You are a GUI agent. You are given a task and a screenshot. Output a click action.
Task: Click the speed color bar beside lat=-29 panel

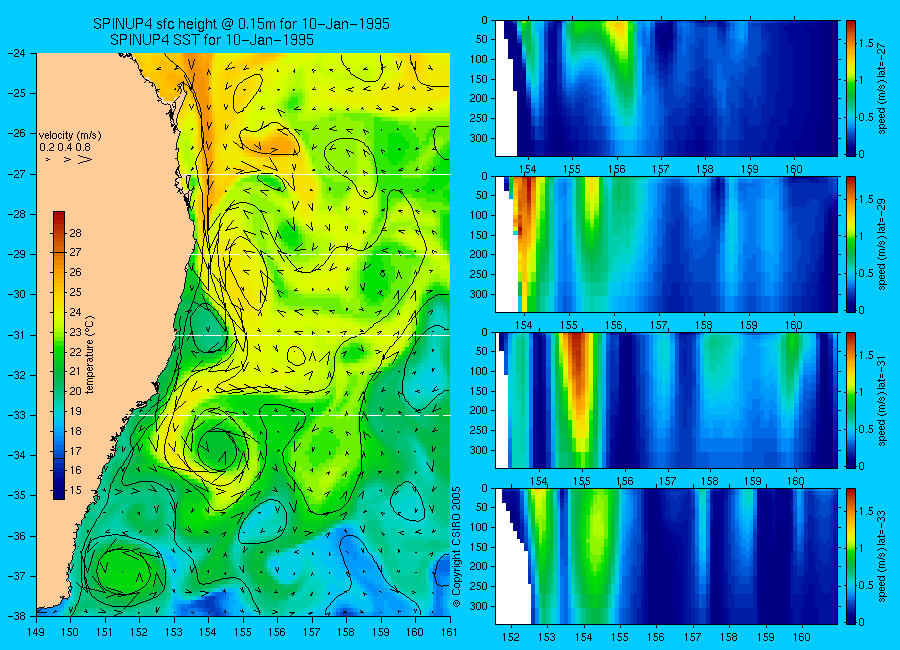click(x=850, y=245)
